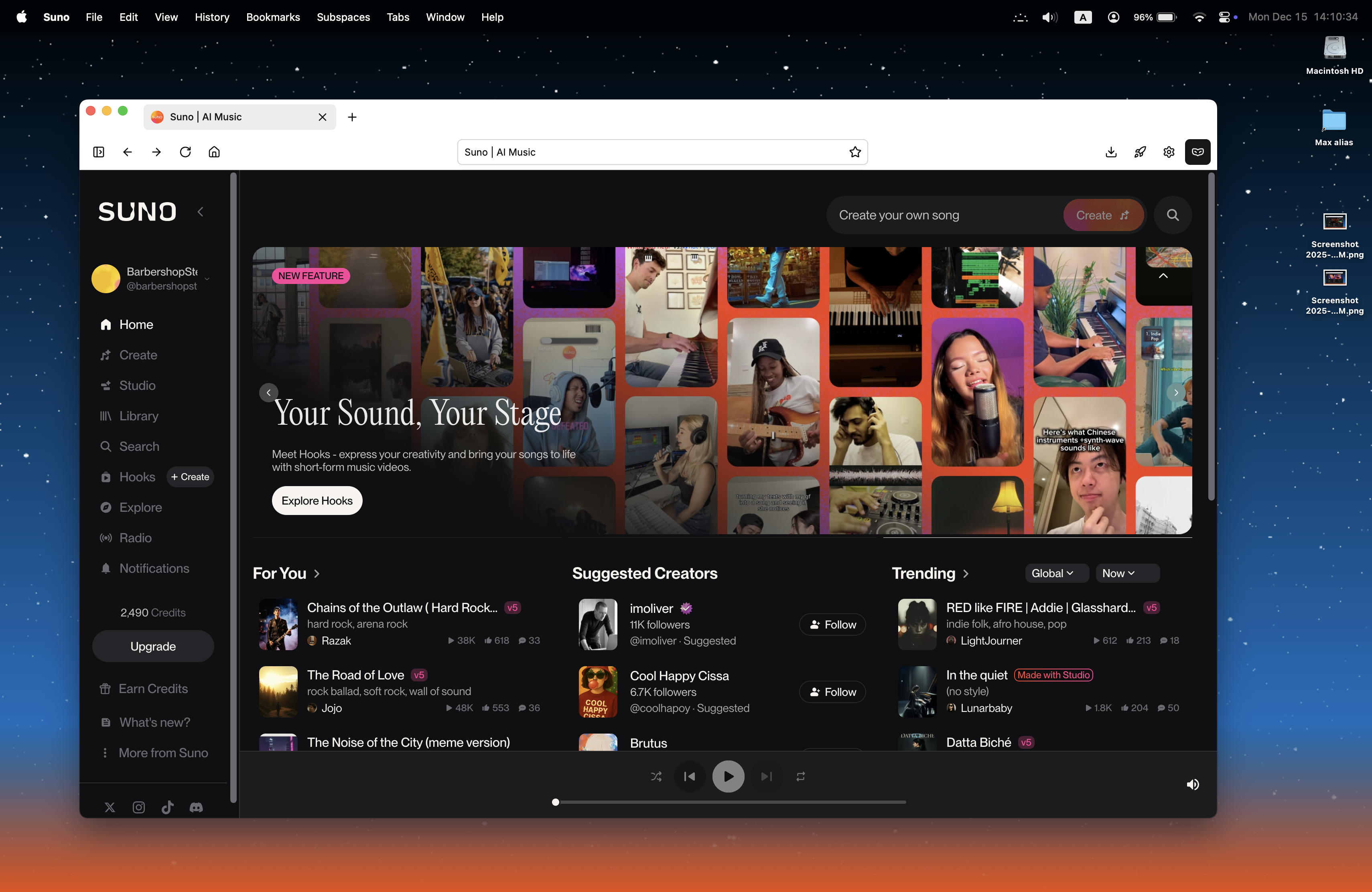Click the Explore Hooks button
This screenshot has width=1372, height=892.
(x=317, y=501)
